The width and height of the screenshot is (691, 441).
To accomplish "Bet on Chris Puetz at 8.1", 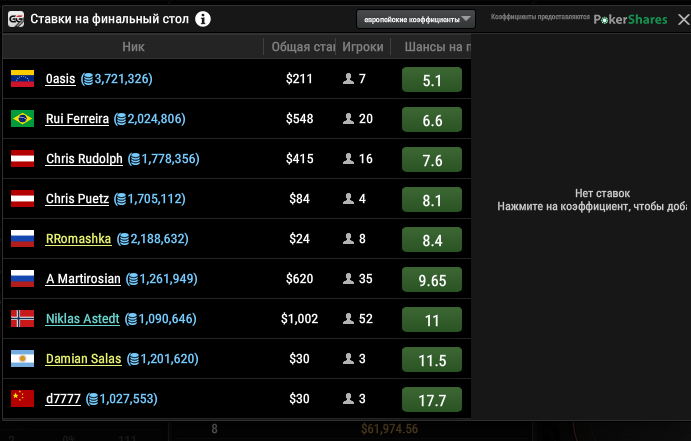I will pos(432,200).
